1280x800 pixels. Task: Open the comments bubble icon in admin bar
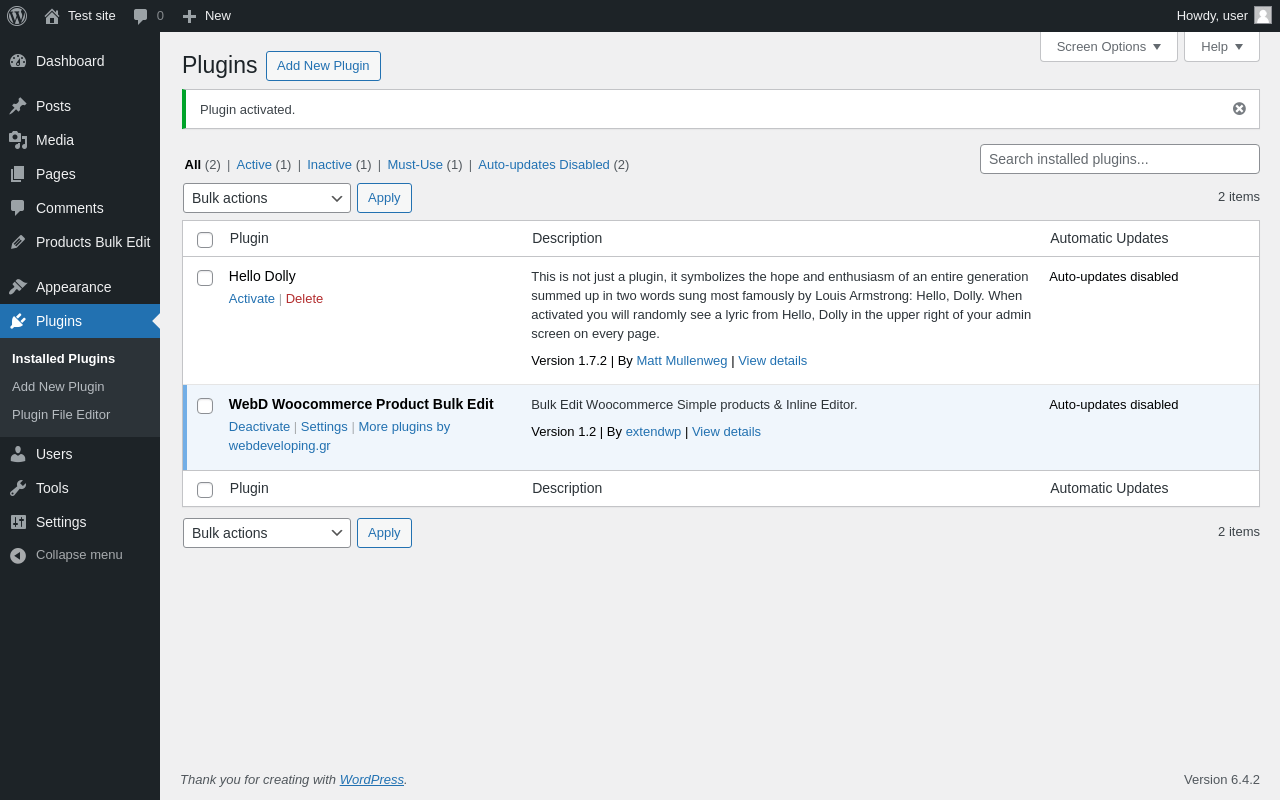click(141, 16)
